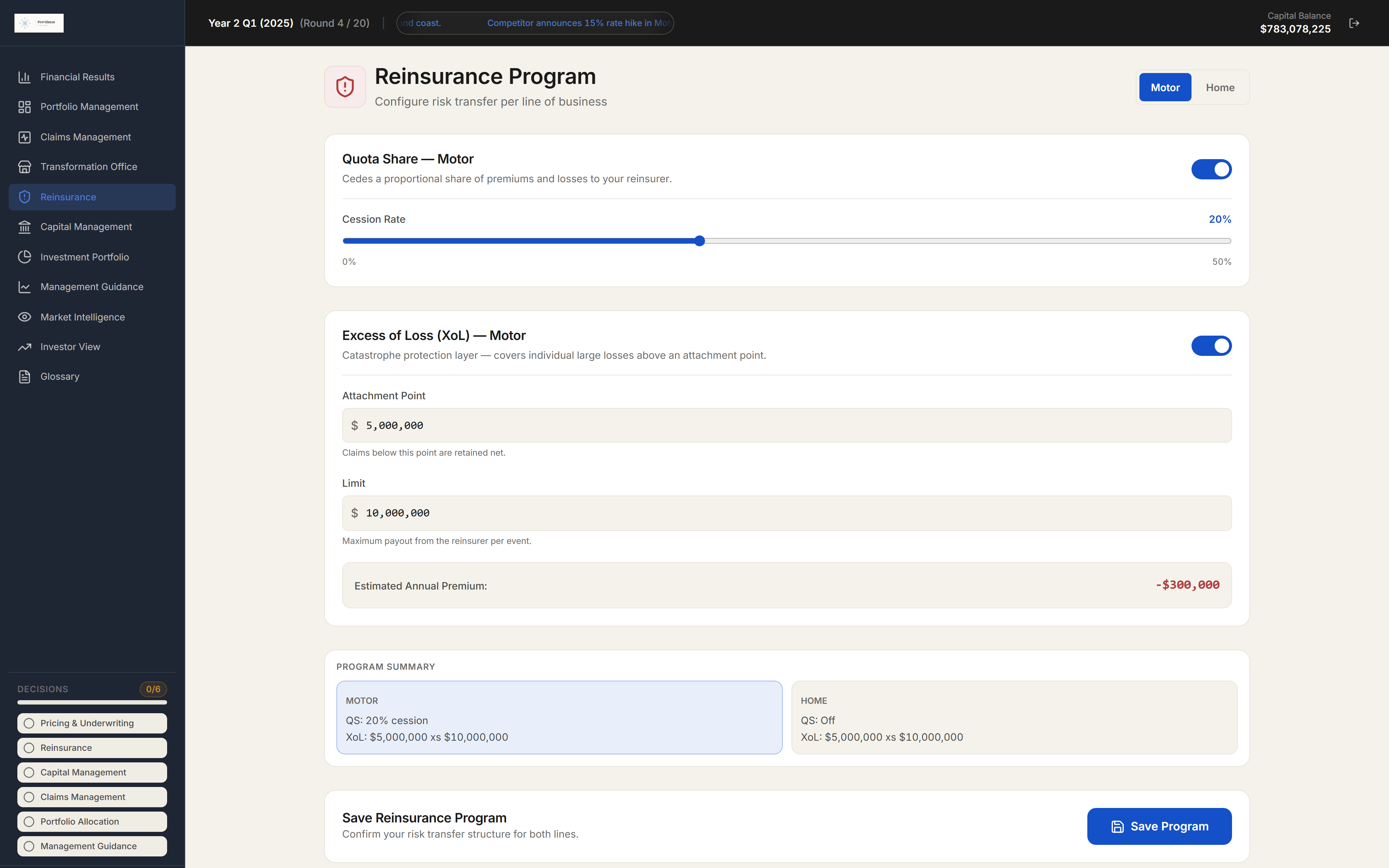1389x868 pixels.
Task: Open Investment Portfolio section
Action: (x=92, y=257)
